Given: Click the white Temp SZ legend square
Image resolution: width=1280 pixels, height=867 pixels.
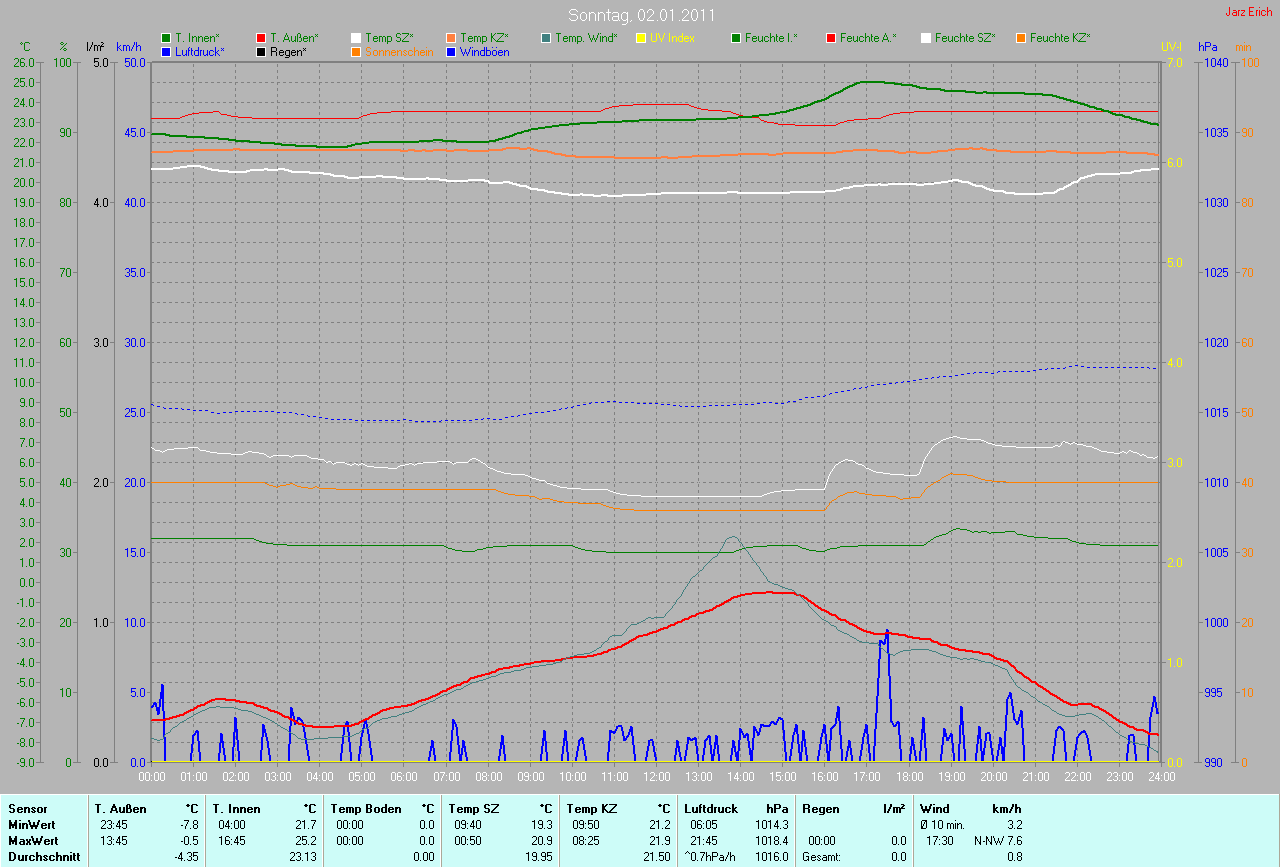Looking at the screenshot, I should click(x=356, y=38).
